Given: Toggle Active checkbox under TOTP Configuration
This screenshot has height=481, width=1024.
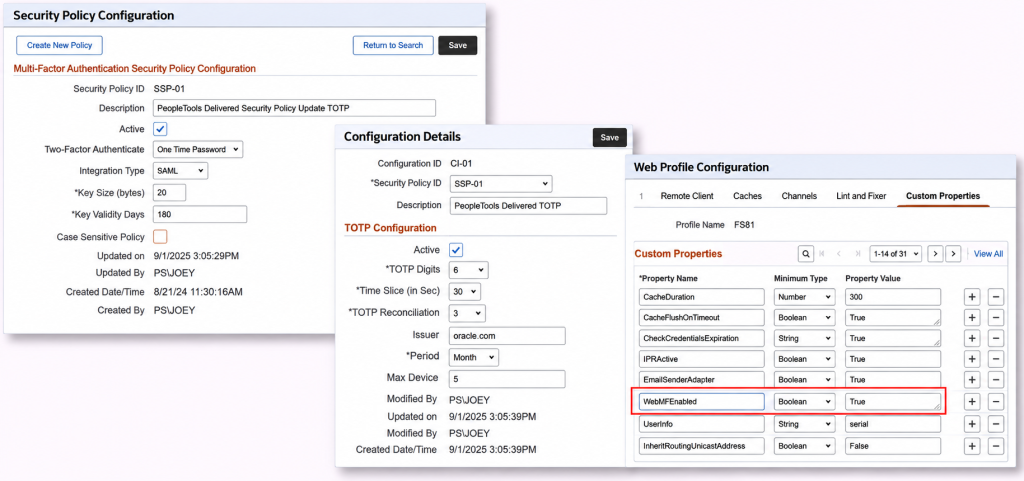Looking at the screenshot, I should 456,249.
